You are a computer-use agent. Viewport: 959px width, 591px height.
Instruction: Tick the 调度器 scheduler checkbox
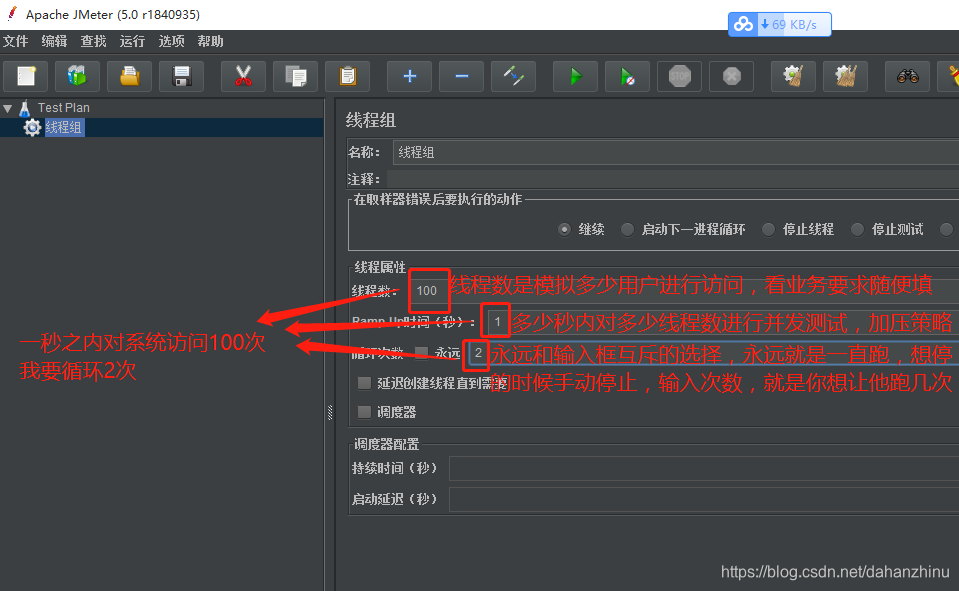365,412
